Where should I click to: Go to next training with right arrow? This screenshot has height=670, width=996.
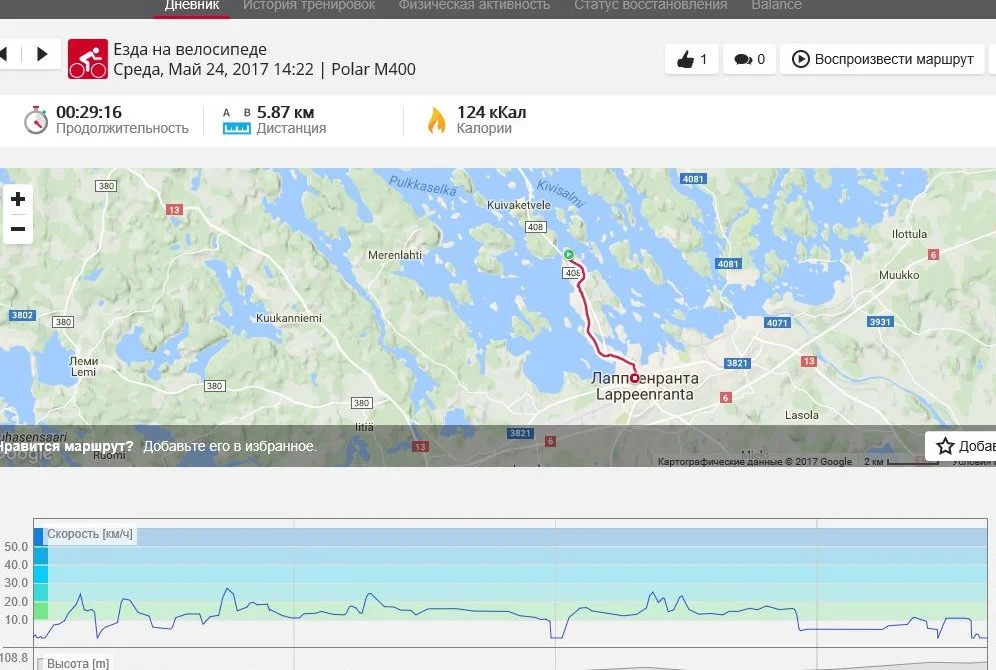(42, 54)
